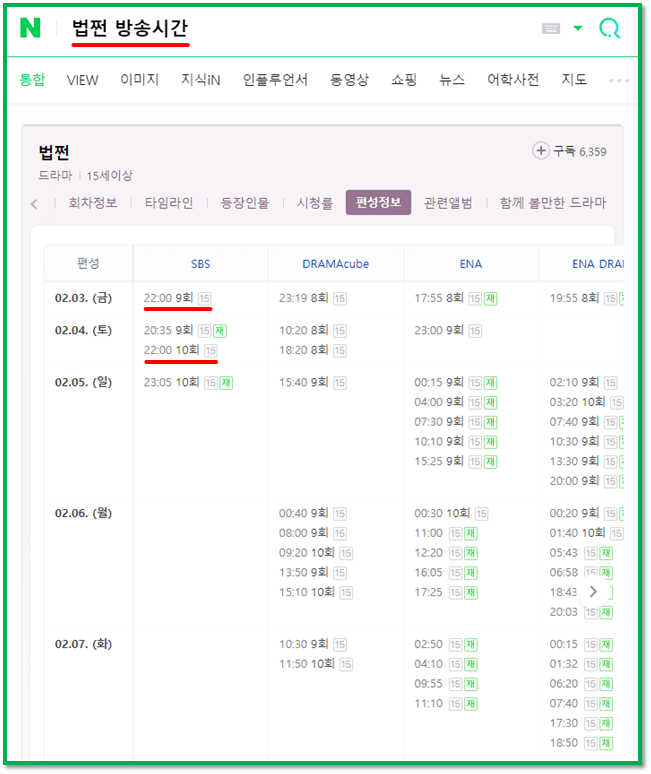
Task: Click ENA 09:55 rerun entry on 02.07
Action: 446,684
